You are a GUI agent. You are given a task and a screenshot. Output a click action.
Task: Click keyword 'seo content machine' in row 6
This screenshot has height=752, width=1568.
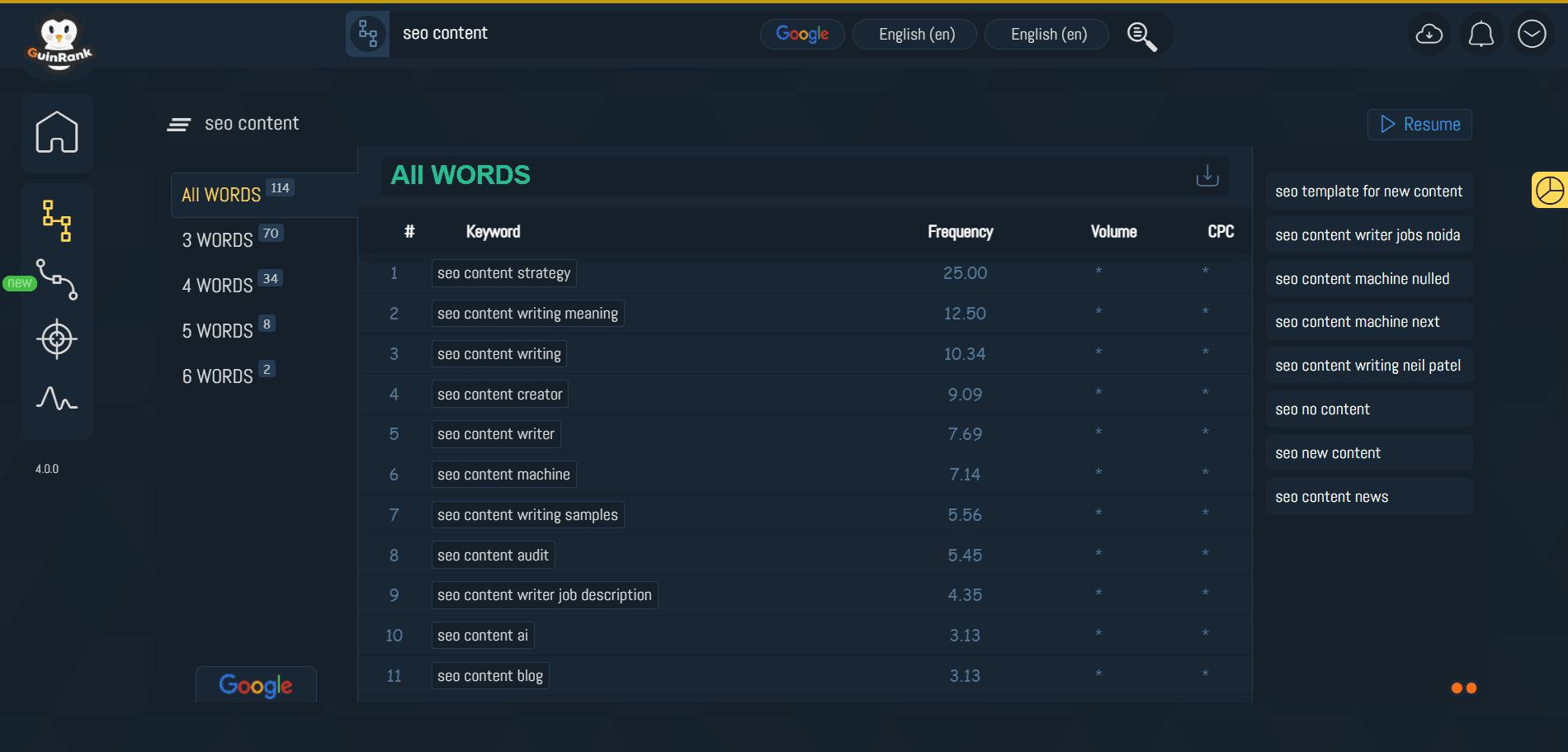click(x=503, y=475)
